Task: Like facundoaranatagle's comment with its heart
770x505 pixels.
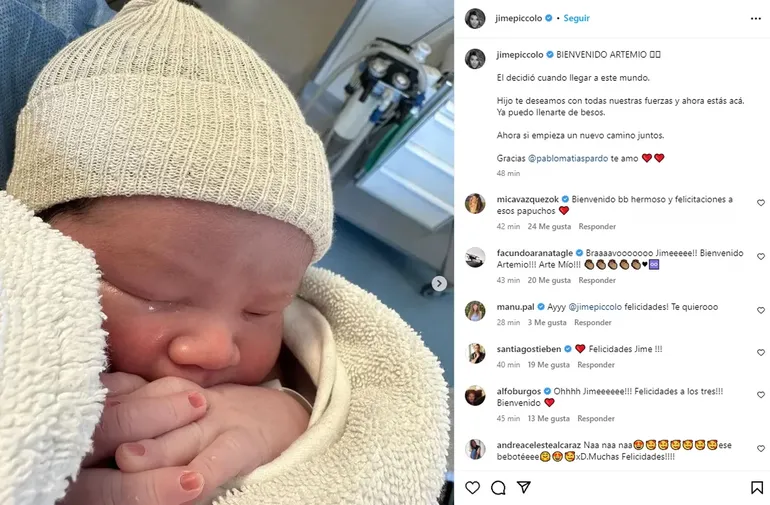Action: pos(761,256)
